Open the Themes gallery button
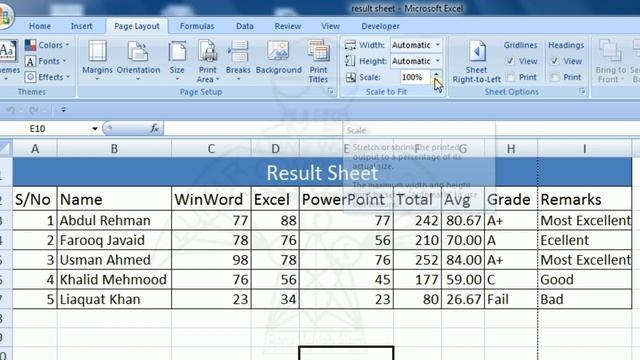640x360 pixels. [x=8, y=59]
